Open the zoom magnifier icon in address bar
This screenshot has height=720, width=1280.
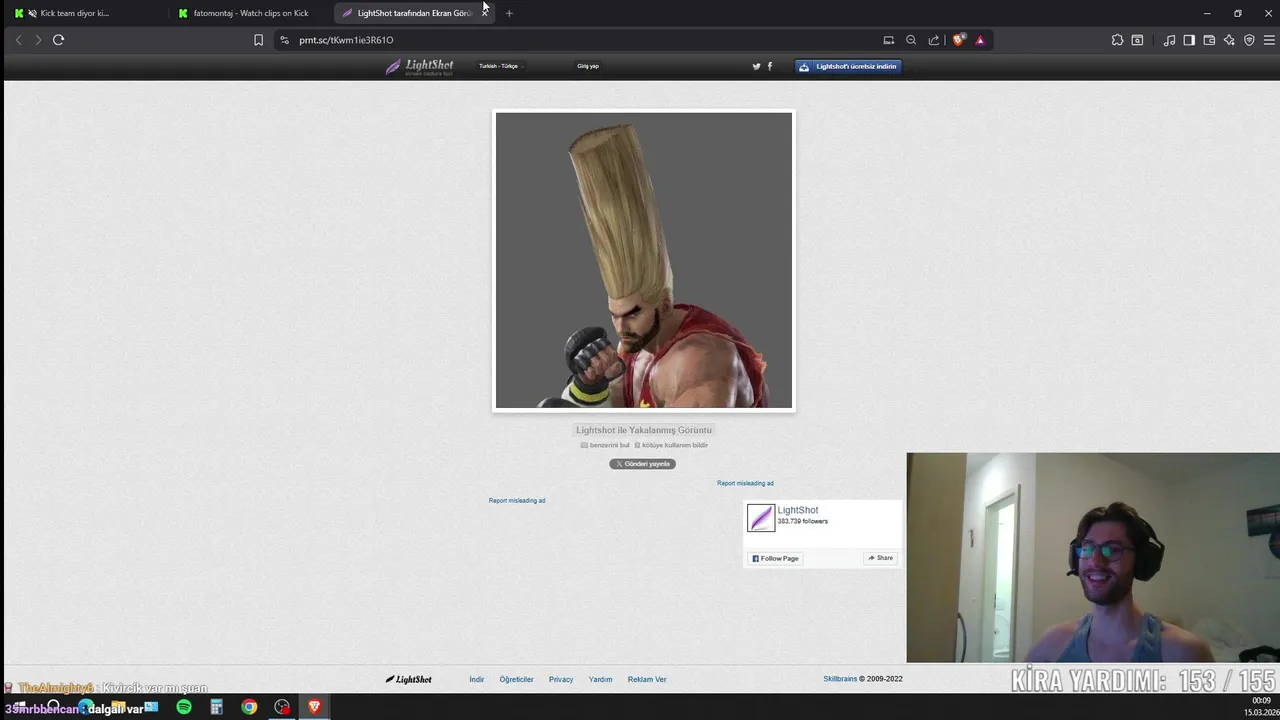point(911,40)
